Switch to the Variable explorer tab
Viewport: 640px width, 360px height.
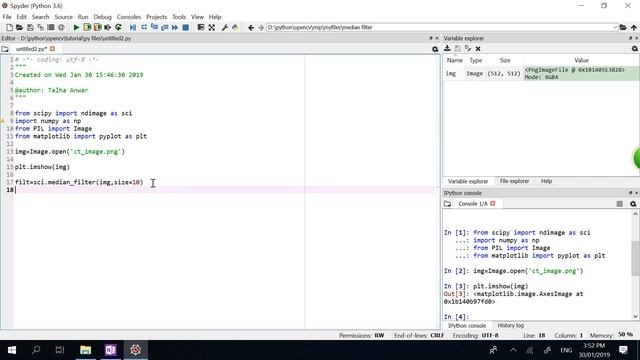click(468, 181)
